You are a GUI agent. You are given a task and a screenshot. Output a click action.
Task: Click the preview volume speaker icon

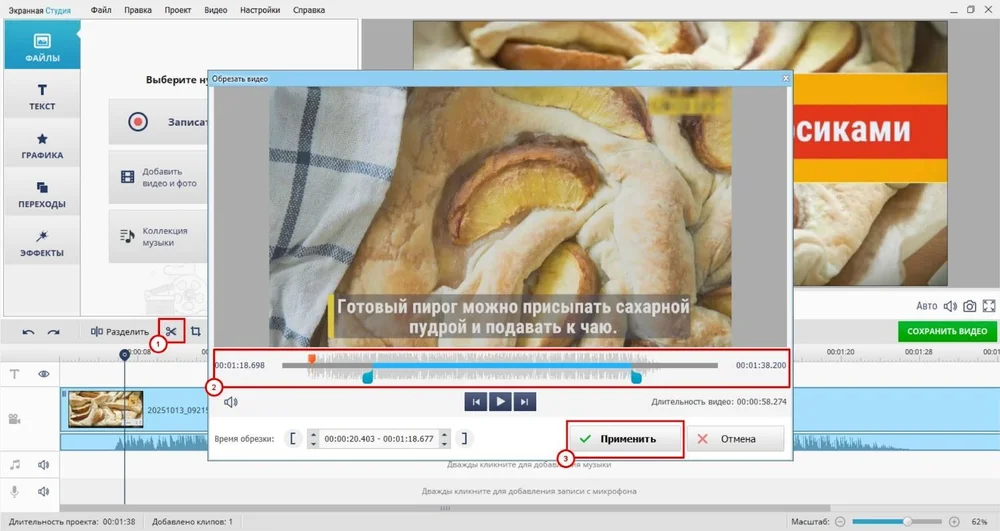tap(950, 306)
